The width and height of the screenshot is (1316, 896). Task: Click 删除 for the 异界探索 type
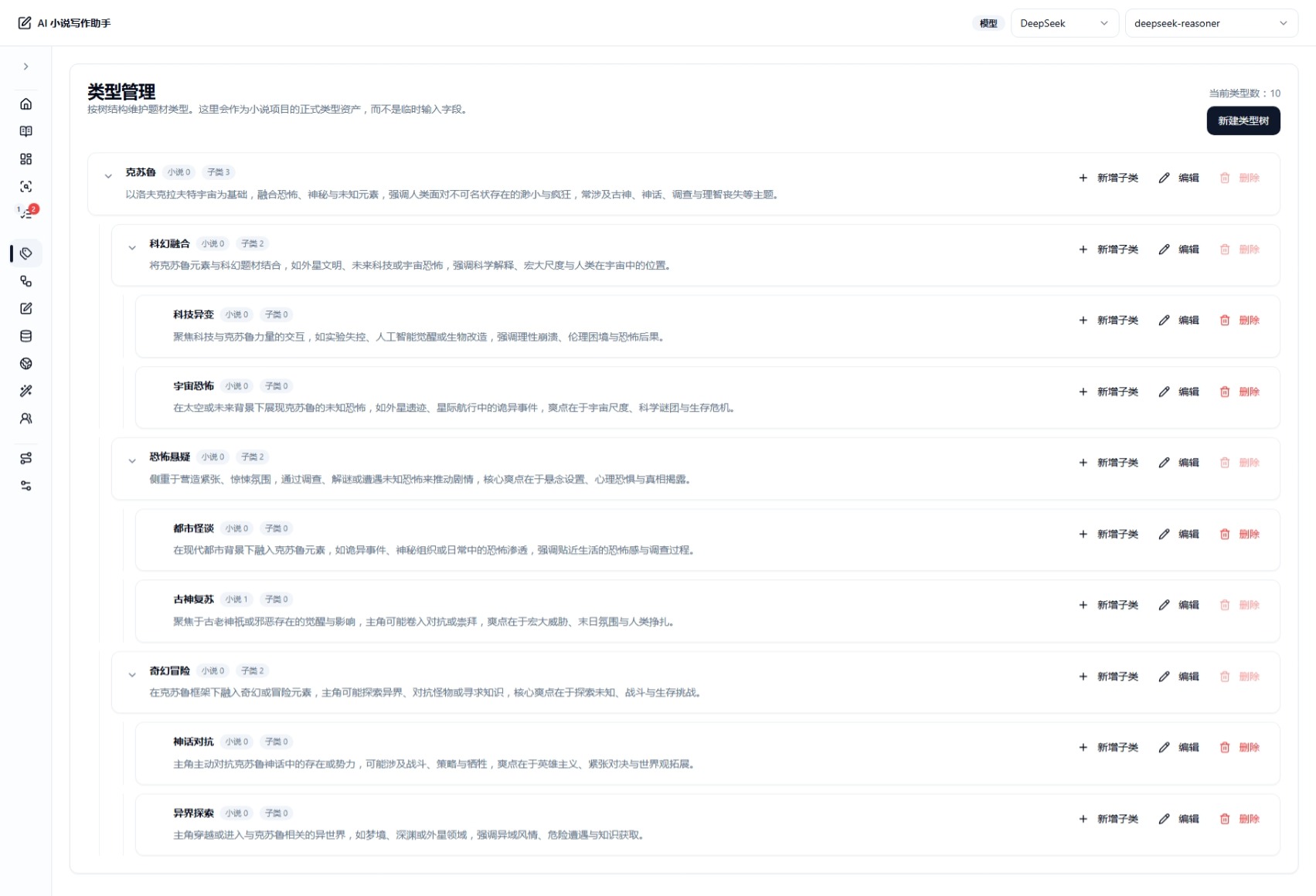[1248, 819]
